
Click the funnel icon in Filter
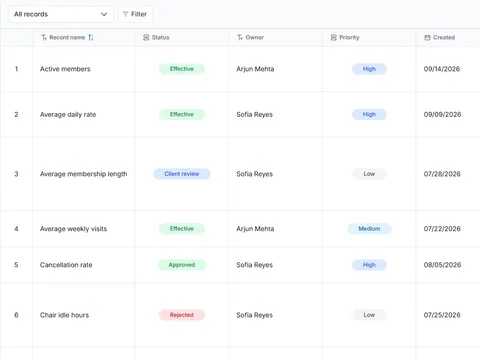(x=125, y=14)
